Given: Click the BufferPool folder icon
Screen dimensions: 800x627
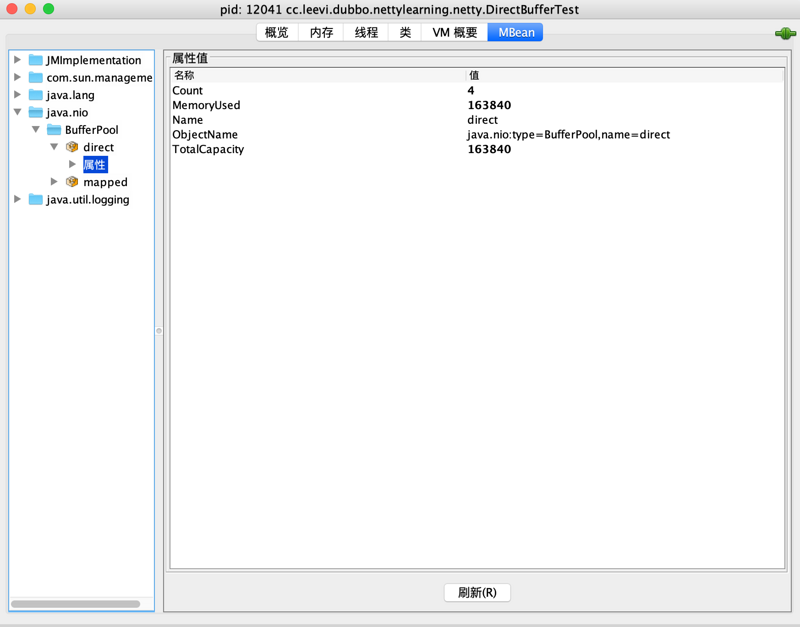Looking at the screenshot, I should [54, 130].
